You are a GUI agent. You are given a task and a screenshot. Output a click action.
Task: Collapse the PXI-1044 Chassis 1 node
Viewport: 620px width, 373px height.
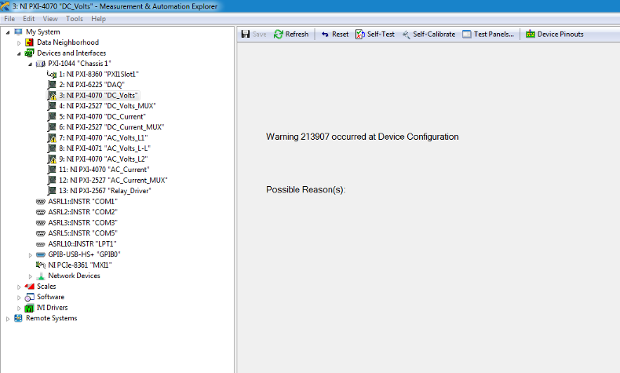click(x=30, y=64)
